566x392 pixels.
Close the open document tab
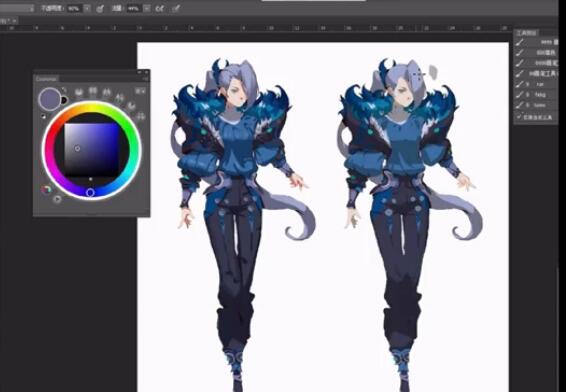coord(14,21)
